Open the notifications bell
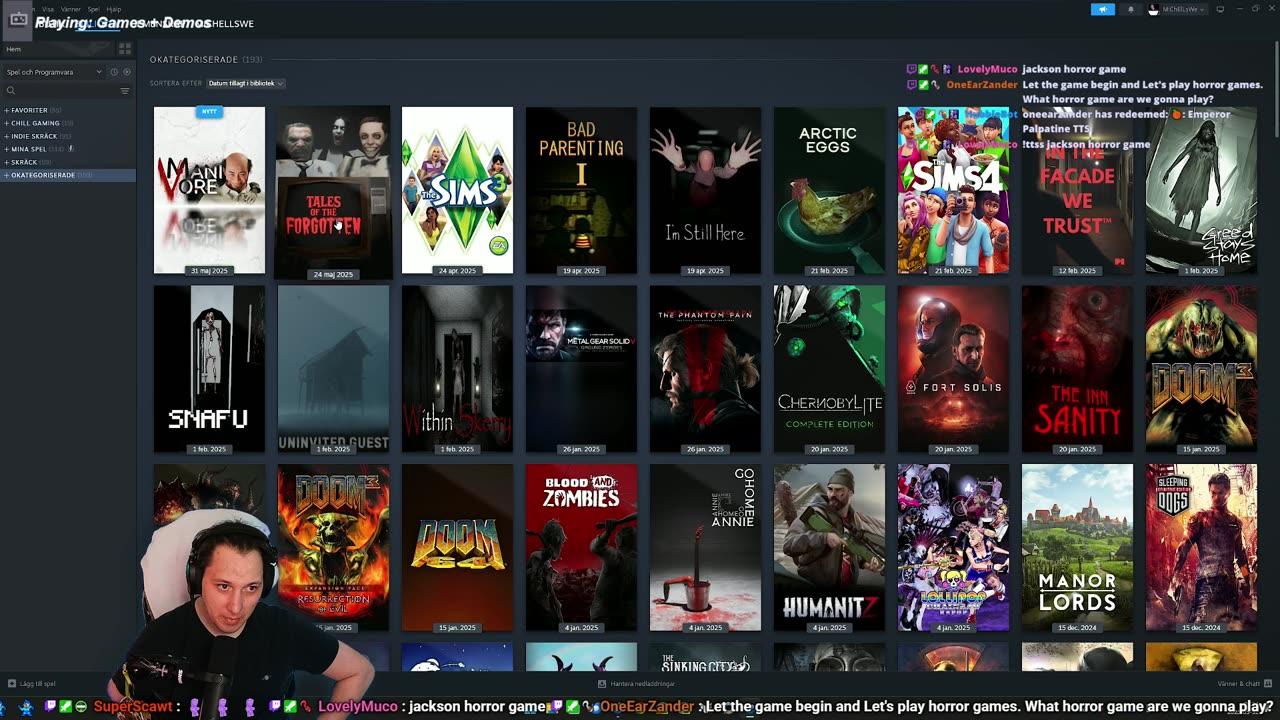Screen dimensions: 1280x720 pos(1131,9)
